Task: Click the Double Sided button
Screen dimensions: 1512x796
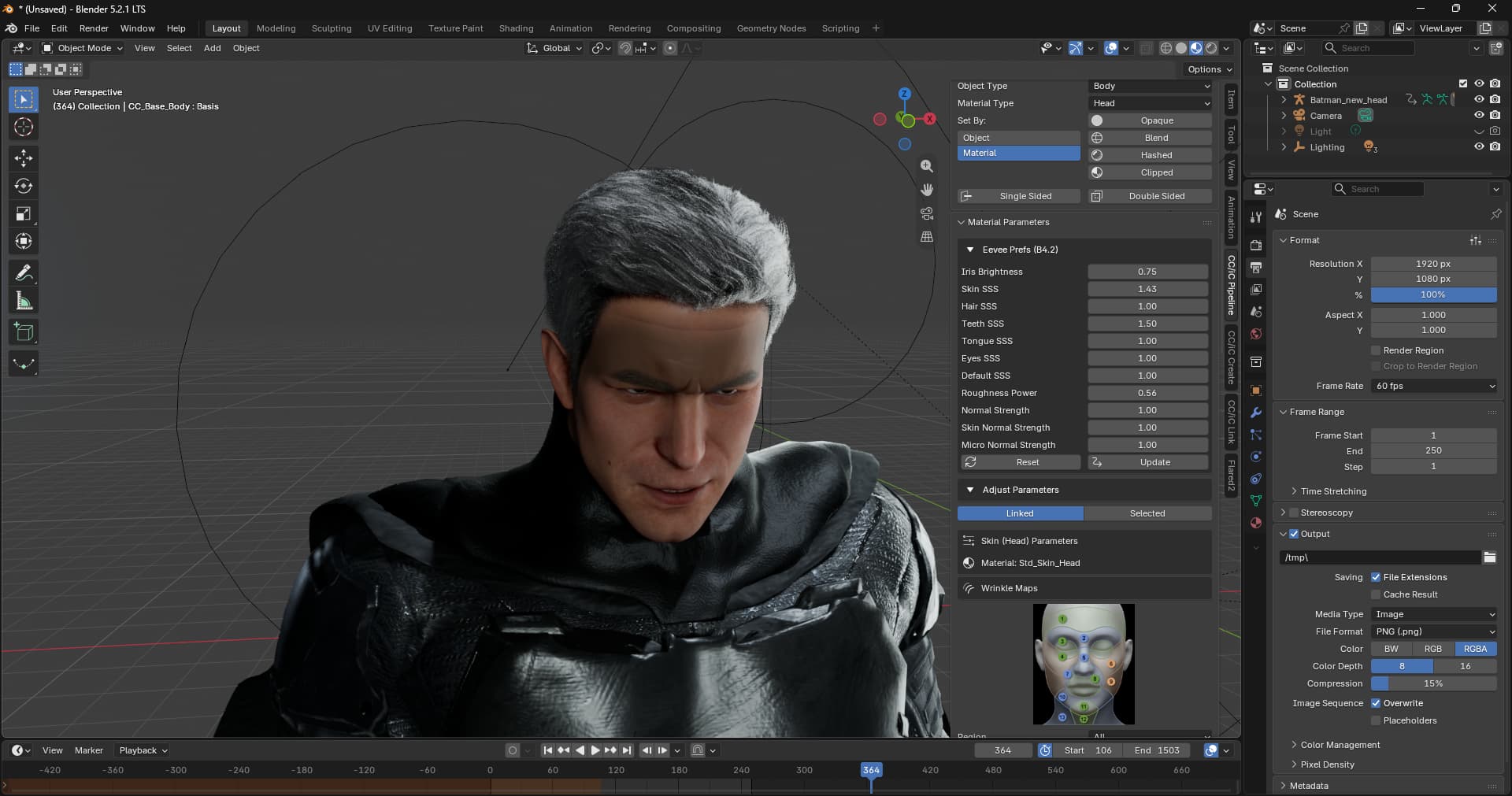Action: pos(1150,196)
